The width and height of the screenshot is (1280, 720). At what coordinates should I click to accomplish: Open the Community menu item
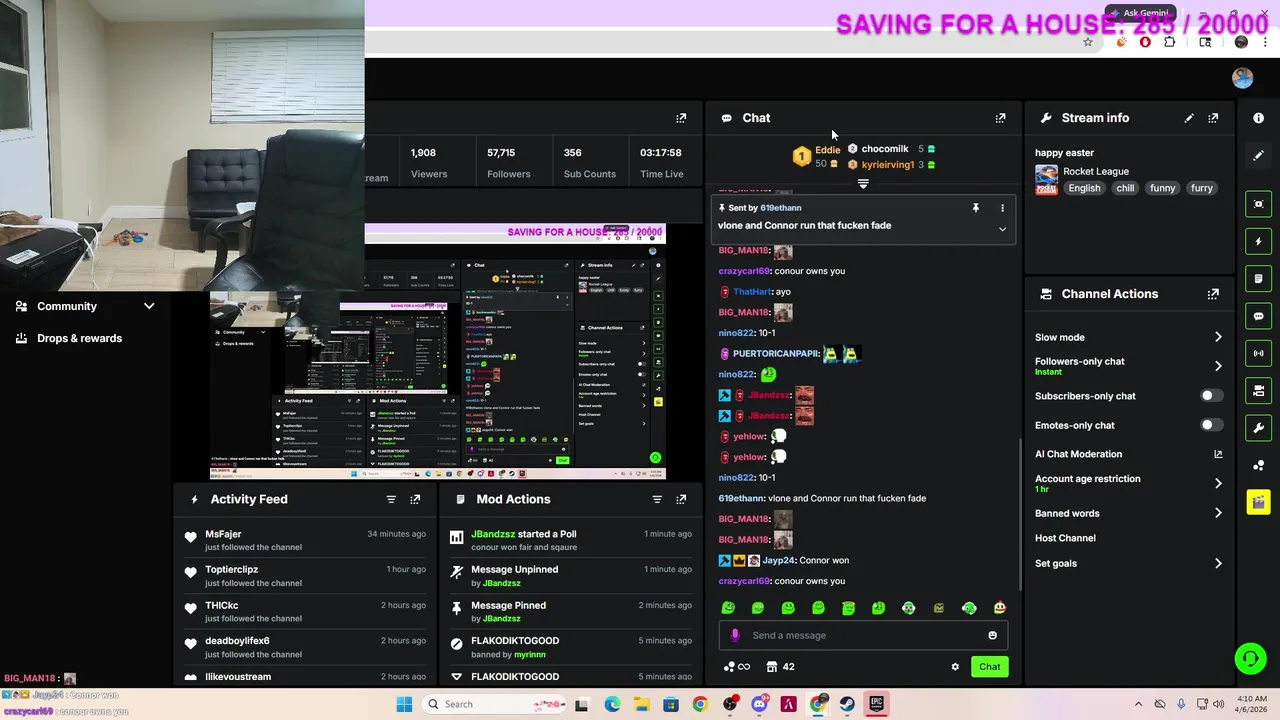67,306
